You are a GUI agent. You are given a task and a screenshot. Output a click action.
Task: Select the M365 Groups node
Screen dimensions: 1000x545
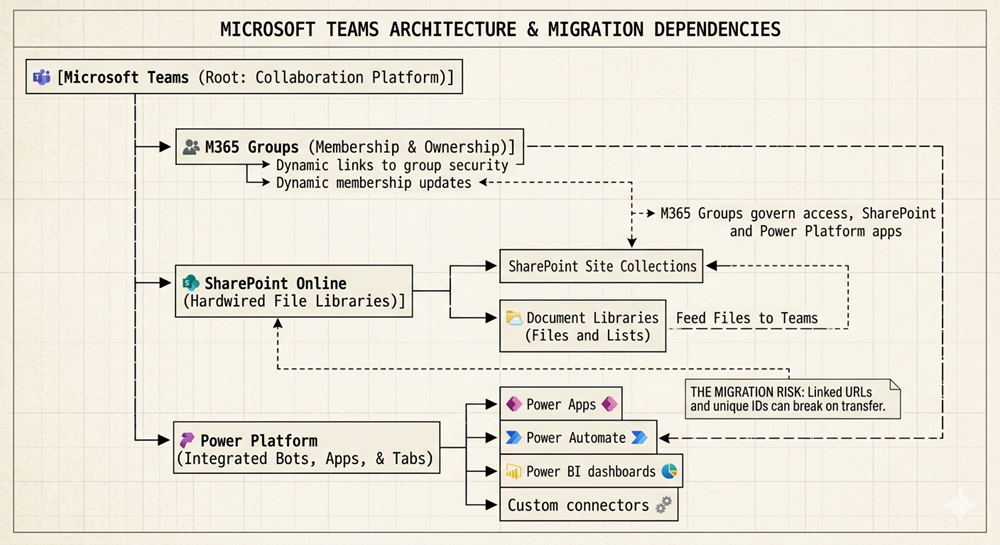(x=349, y=147)
